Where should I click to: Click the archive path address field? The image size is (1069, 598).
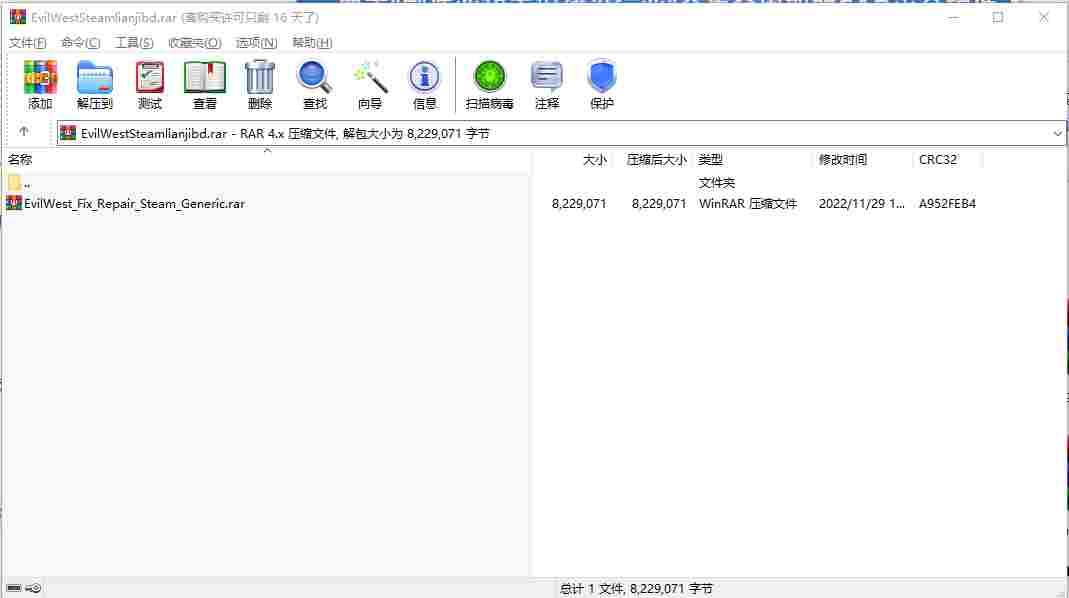pos(560,134)
